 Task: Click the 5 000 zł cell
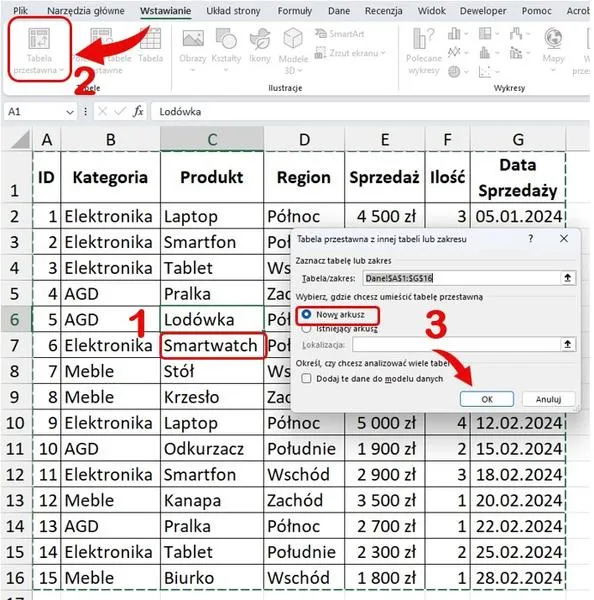click(385, 422)
